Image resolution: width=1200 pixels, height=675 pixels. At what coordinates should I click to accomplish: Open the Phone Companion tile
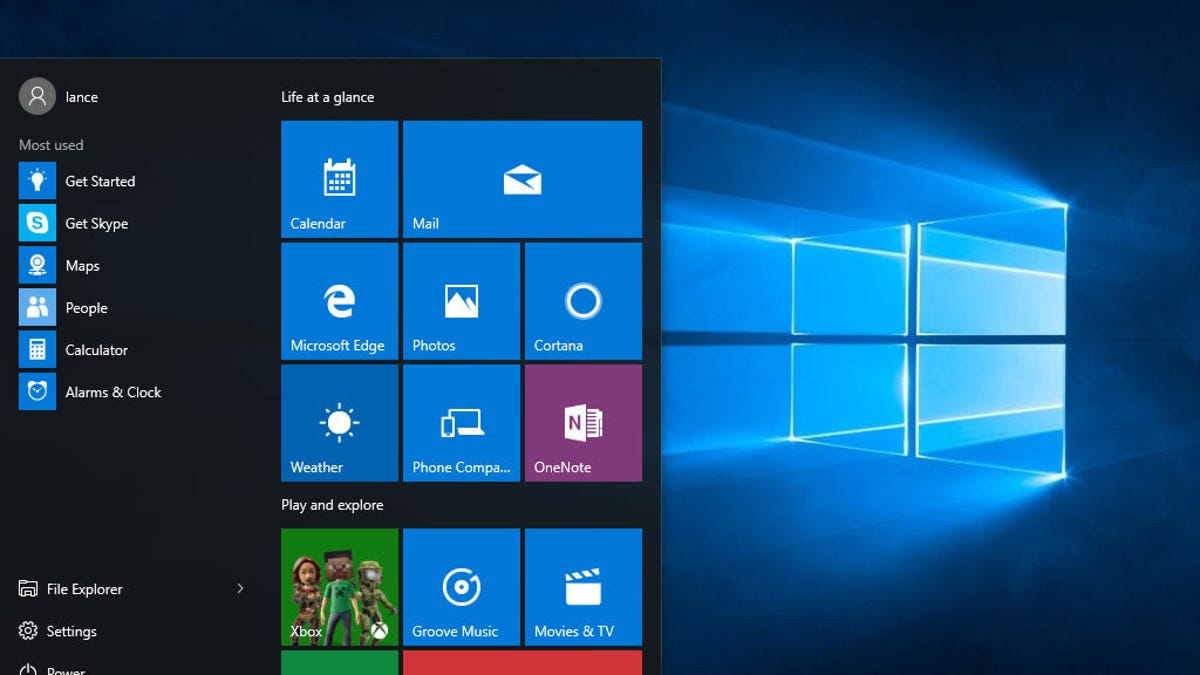(x=461, y=422)
